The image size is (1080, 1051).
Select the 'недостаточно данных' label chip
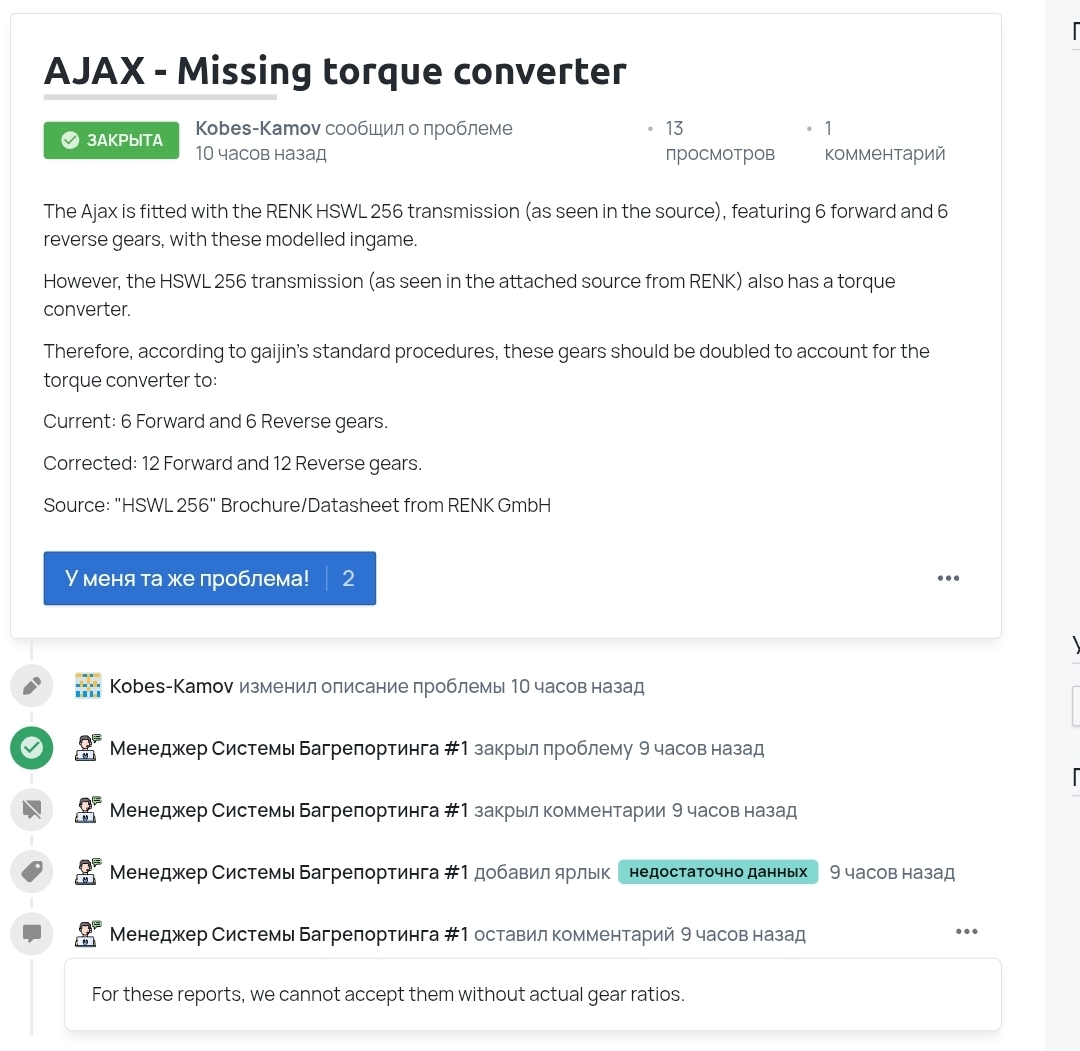coord(718,871)
